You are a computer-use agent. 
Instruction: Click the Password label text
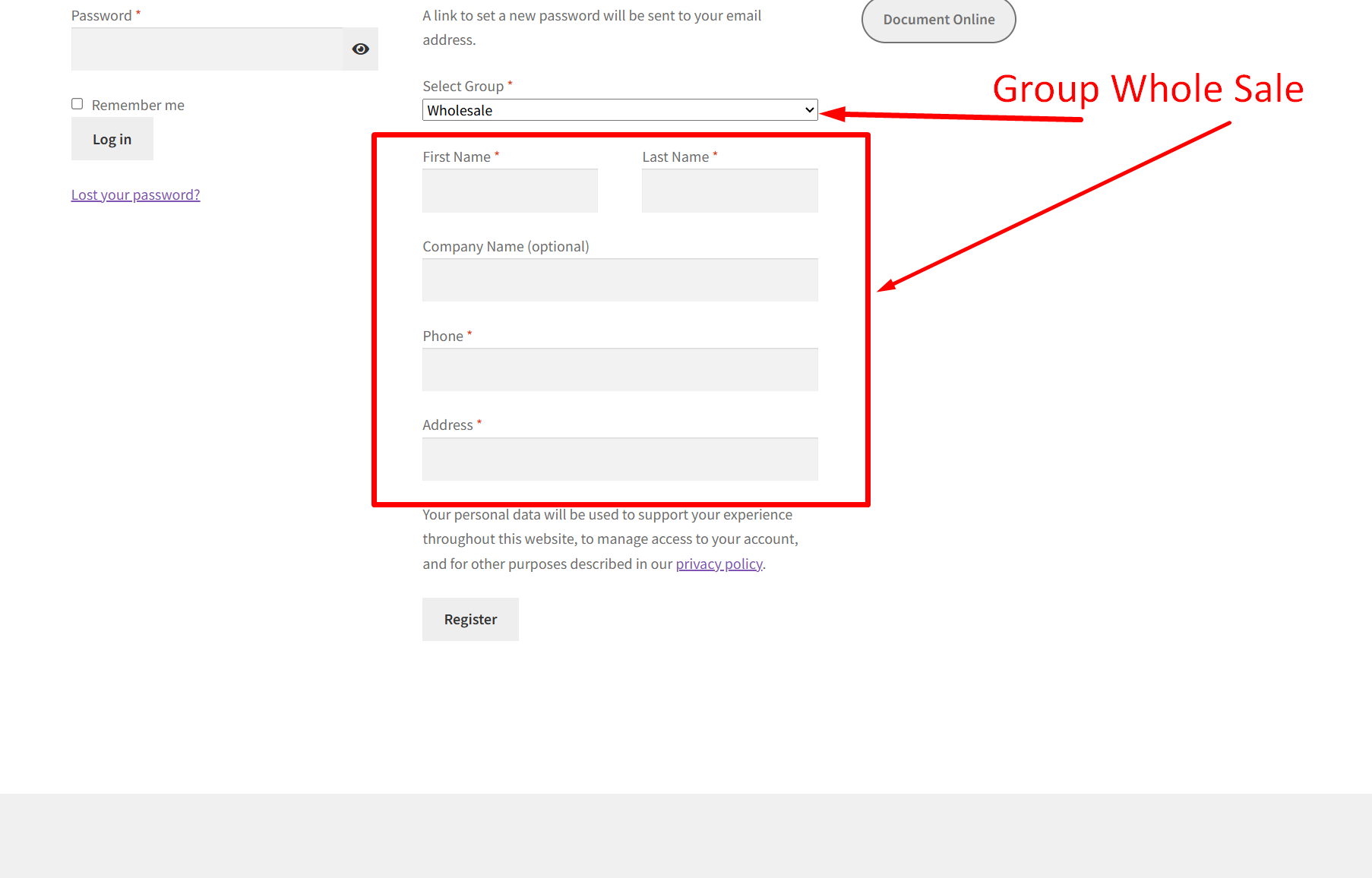click(x=101, y=16)
